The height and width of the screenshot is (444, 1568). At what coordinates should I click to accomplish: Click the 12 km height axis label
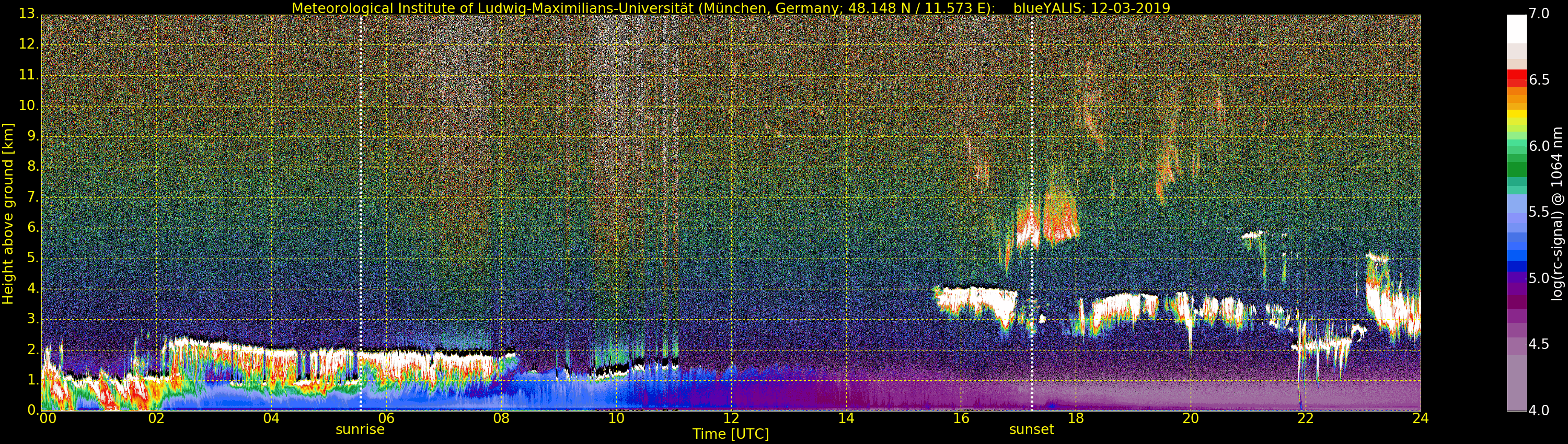pyautogui.click(x=28, y=44)
